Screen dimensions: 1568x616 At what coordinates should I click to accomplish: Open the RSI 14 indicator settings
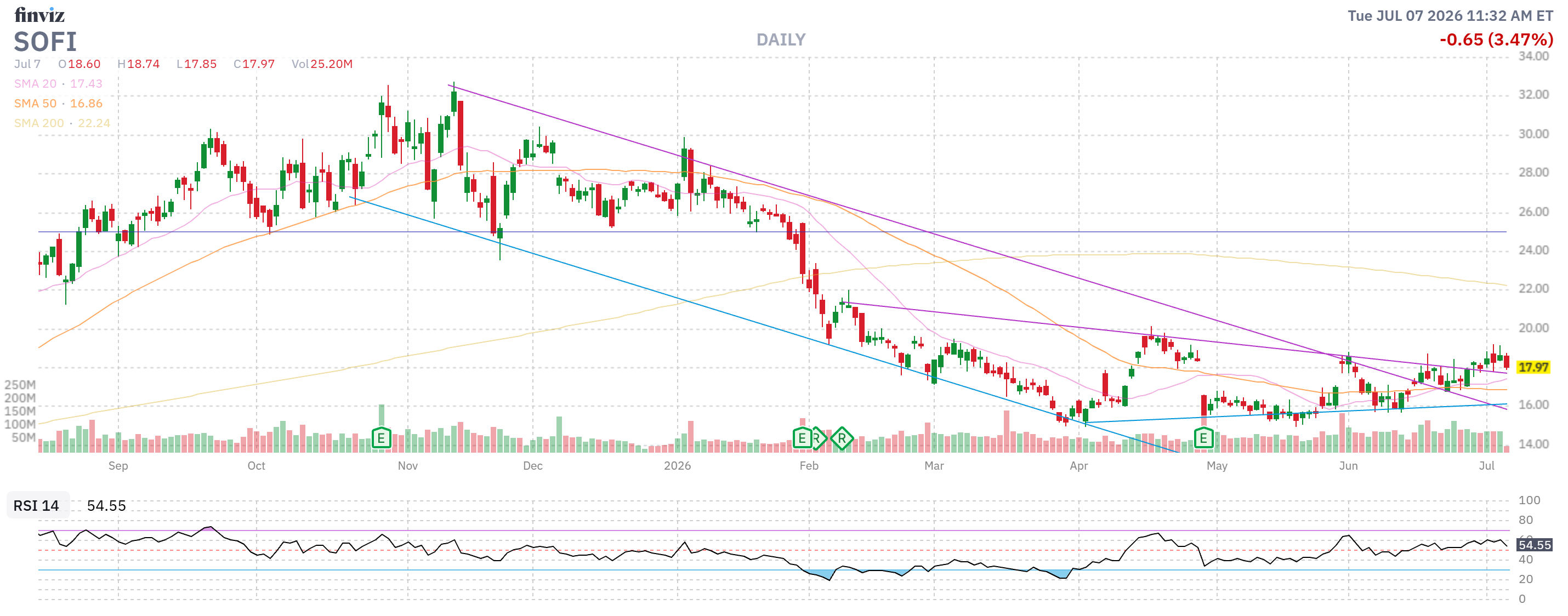point(37,505)
